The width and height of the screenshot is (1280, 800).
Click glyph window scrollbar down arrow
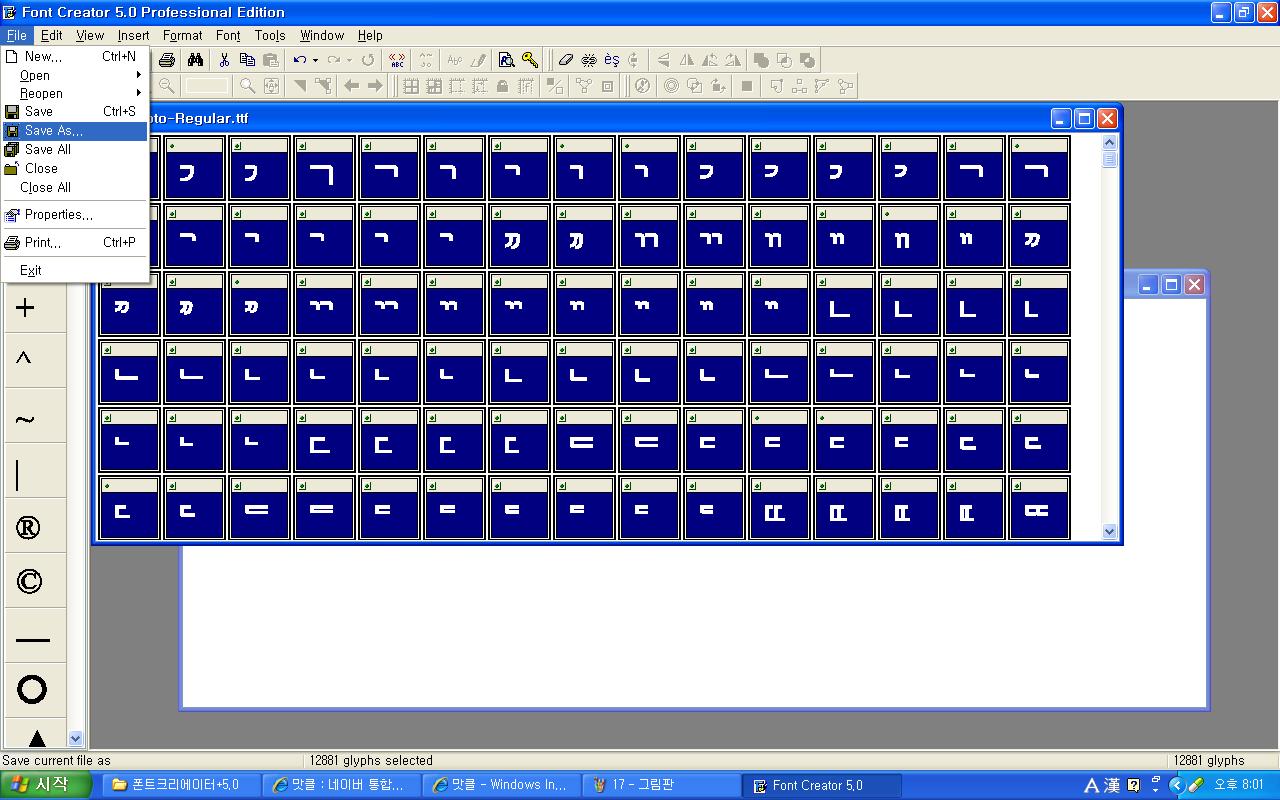point(1109,532)
